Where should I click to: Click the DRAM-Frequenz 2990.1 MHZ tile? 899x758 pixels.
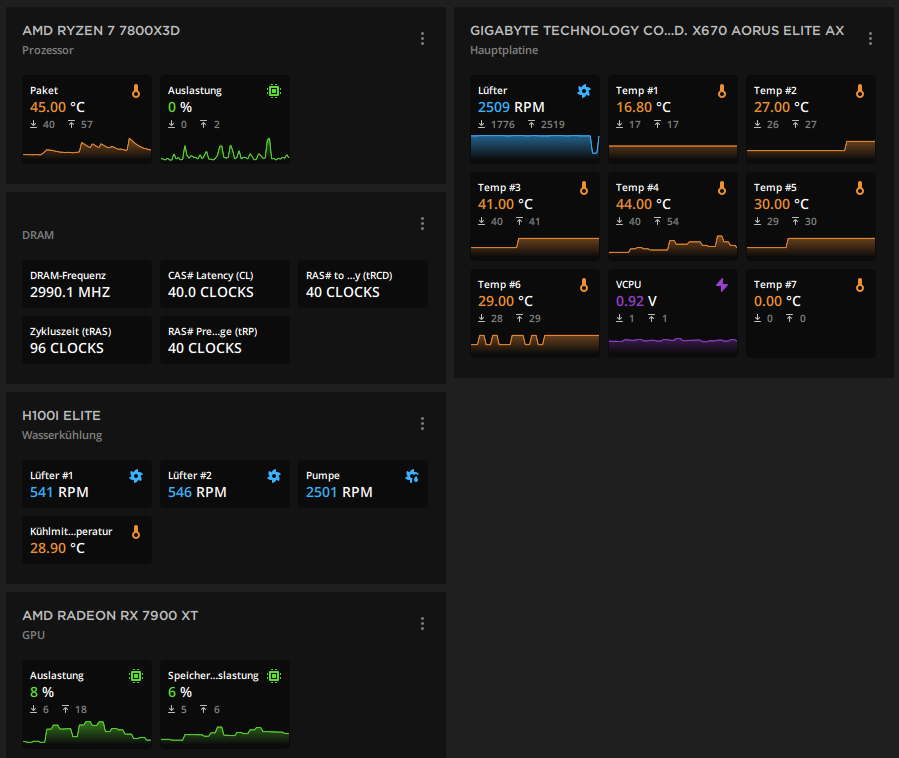87,284
